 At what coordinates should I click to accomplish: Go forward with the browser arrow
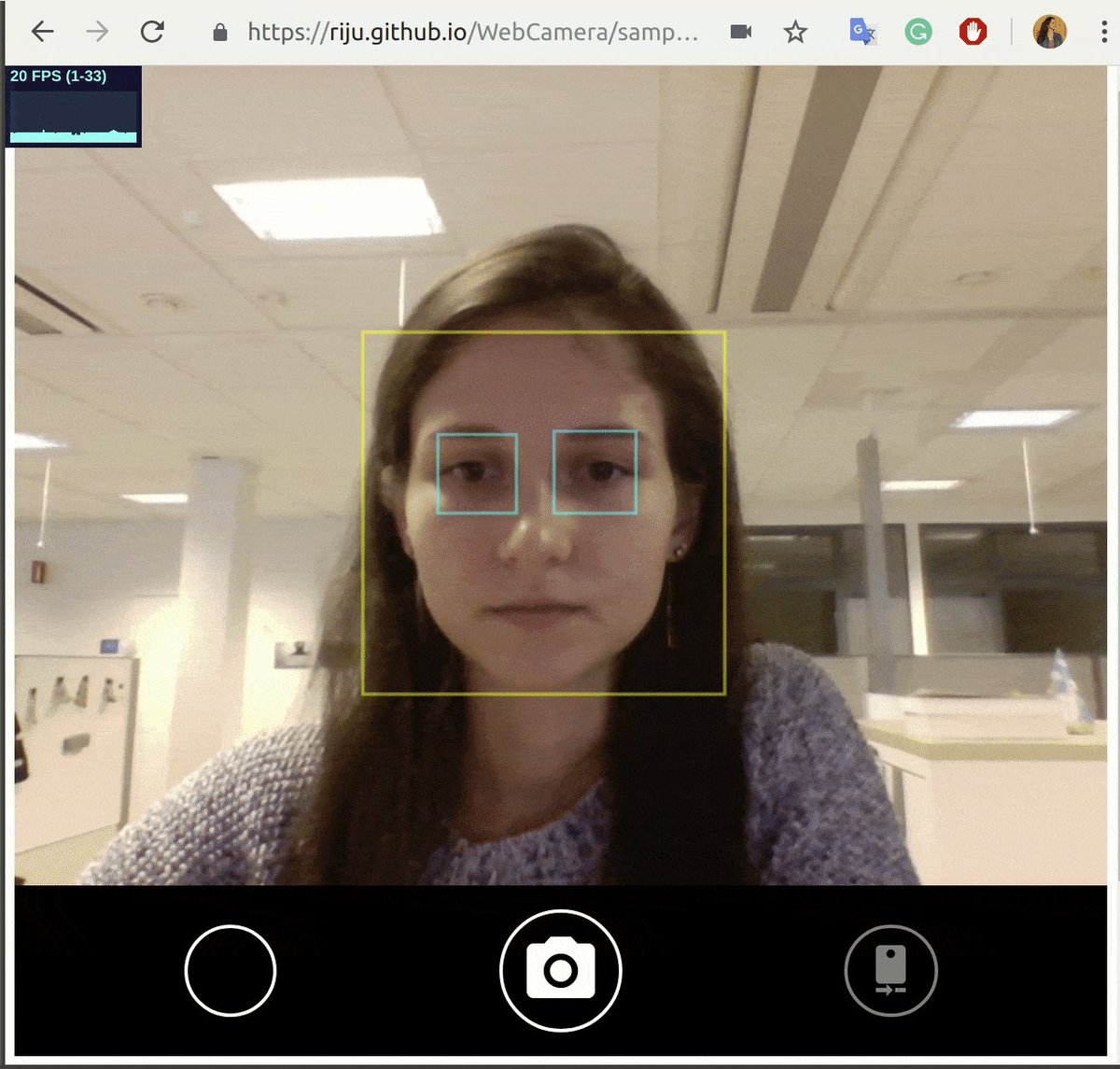[x=97, y=33]
